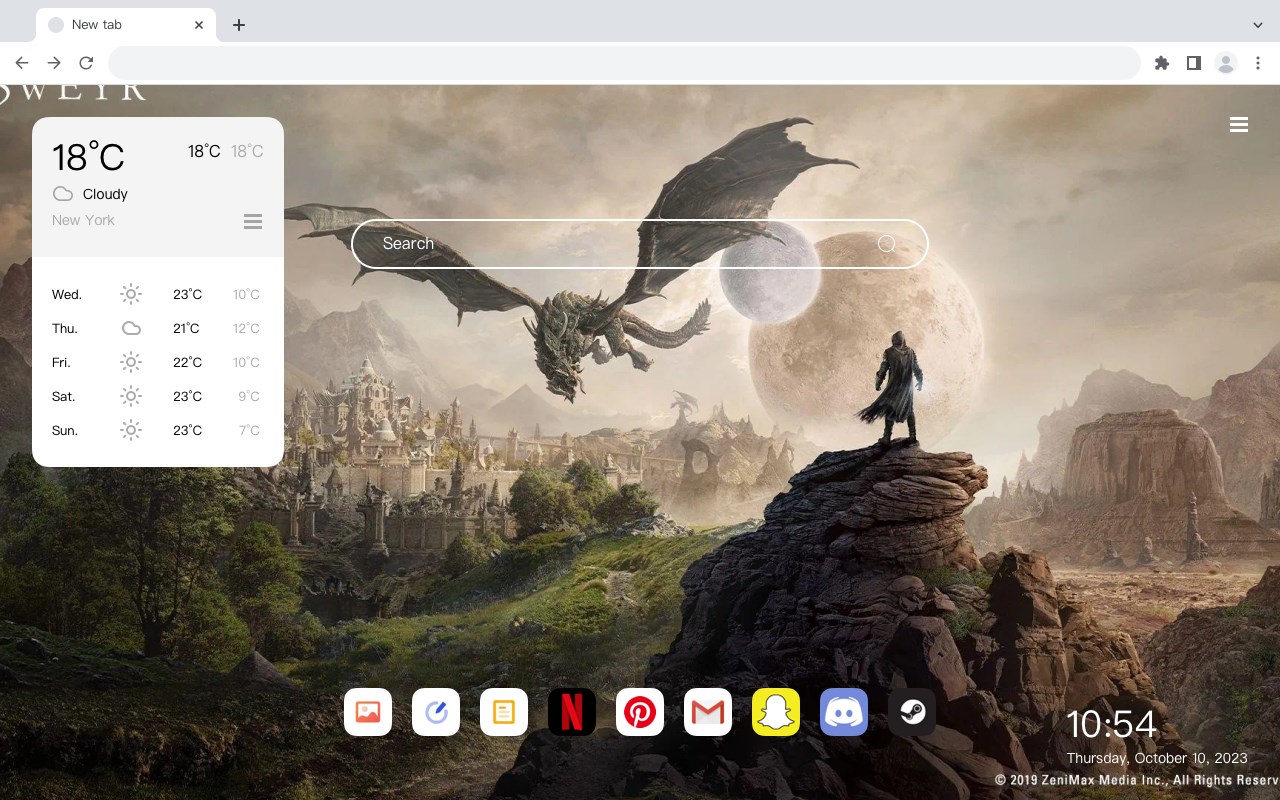This screenshot has width=1280, height=800.
Task: Click the sun icon in Sat. row
Action: point(131,396)
